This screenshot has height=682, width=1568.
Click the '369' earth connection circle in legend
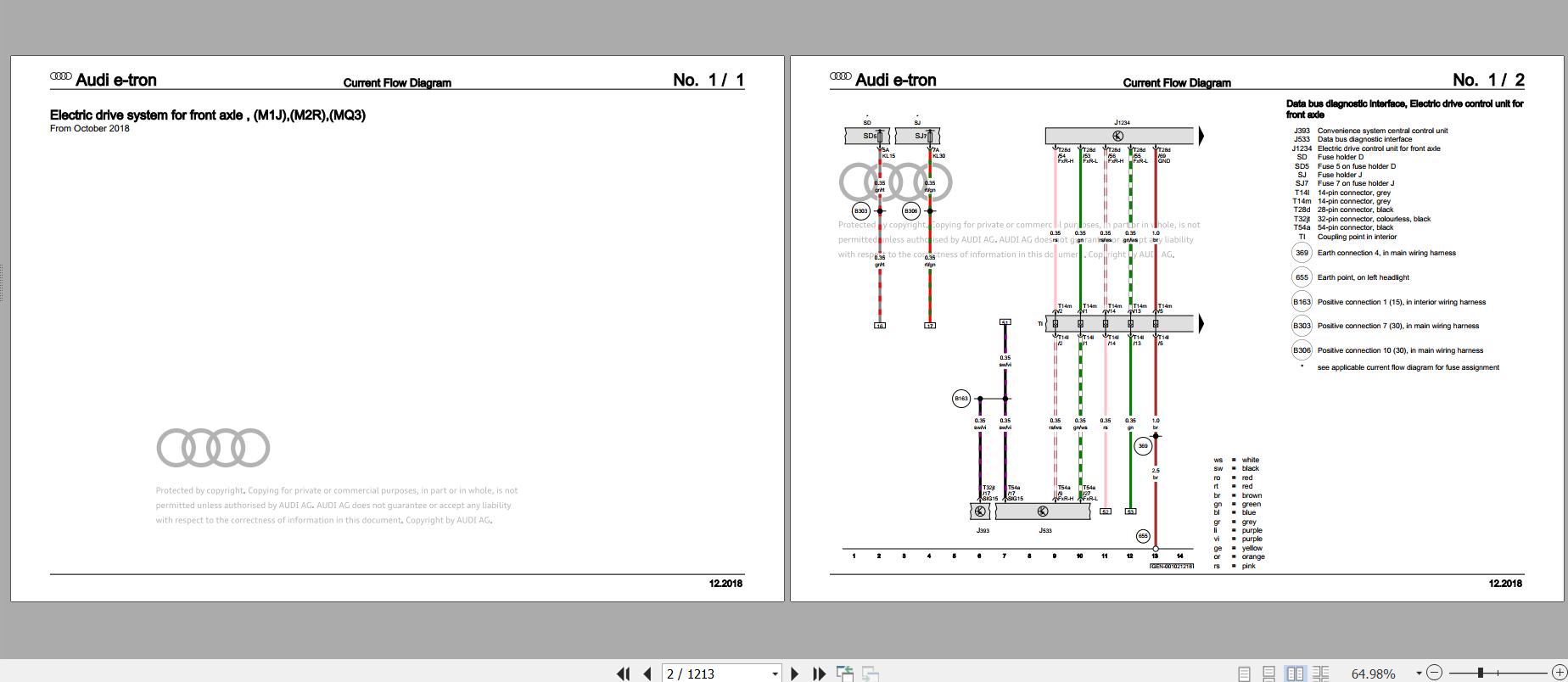point(1302,253)
